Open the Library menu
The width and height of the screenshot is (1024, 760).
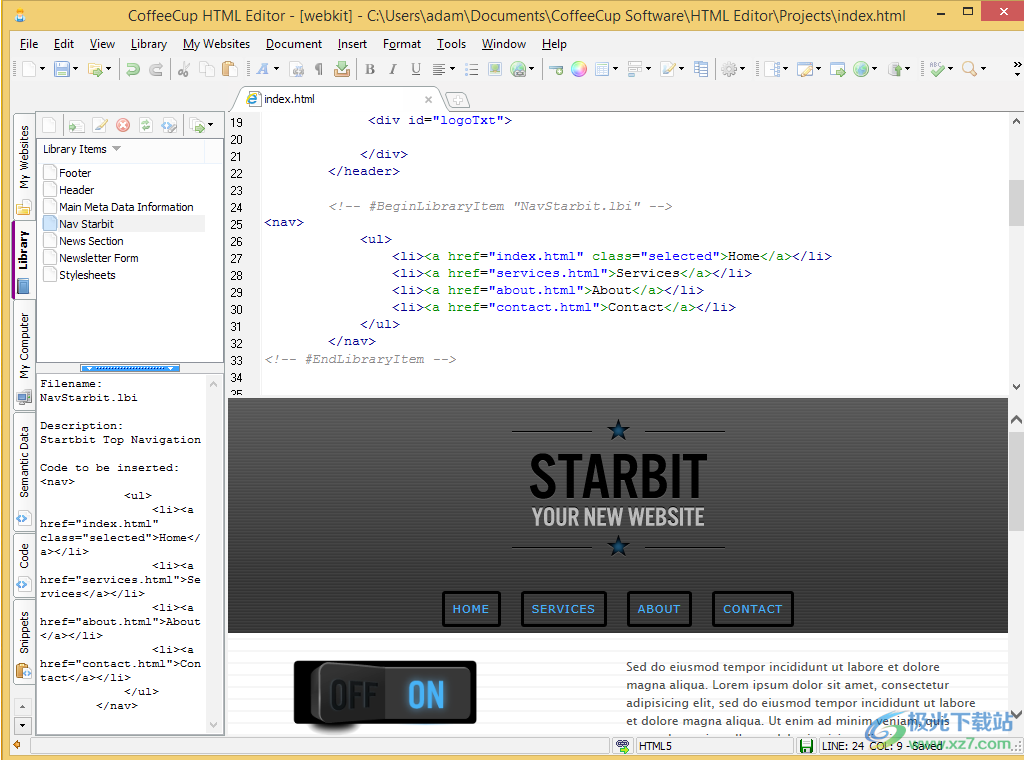(149, 44)
